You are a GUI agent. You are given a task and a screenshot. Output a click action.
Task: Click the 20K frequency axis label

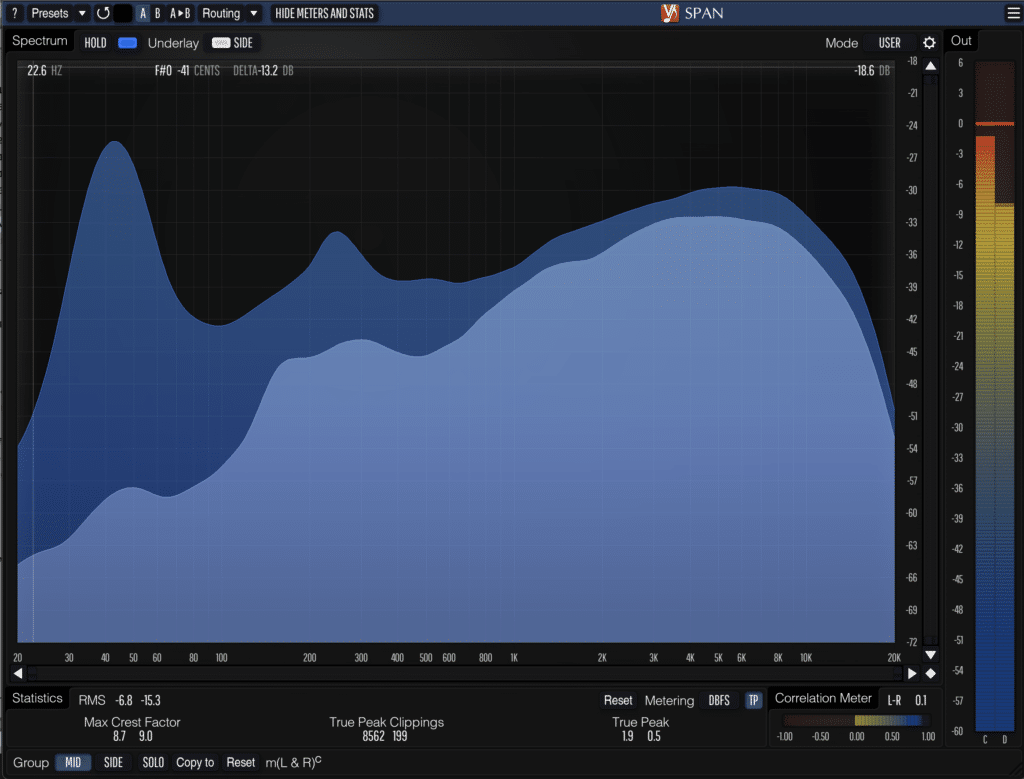pyautogui.click(x=894, y=658)
